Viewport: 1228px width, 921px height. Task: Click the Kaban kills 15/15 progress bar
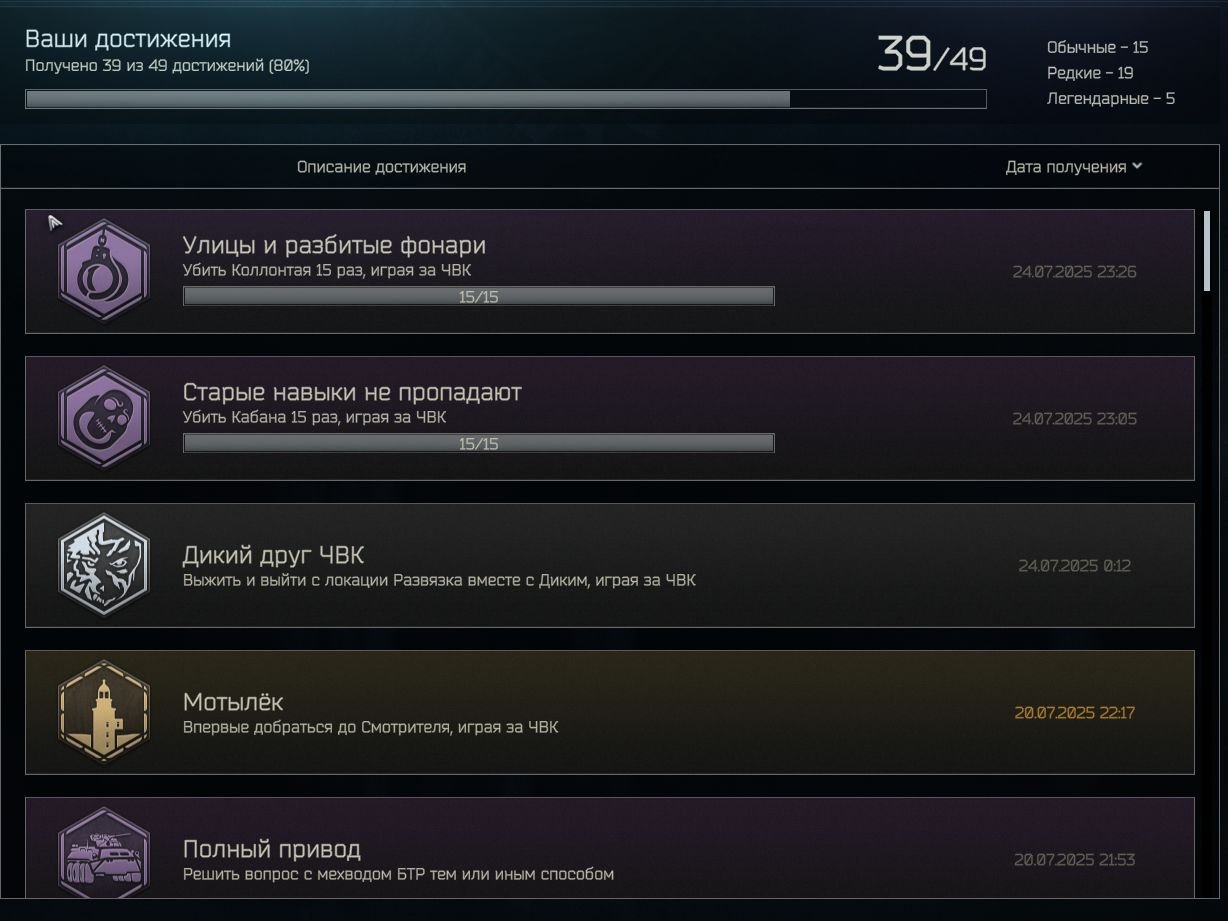478,444
